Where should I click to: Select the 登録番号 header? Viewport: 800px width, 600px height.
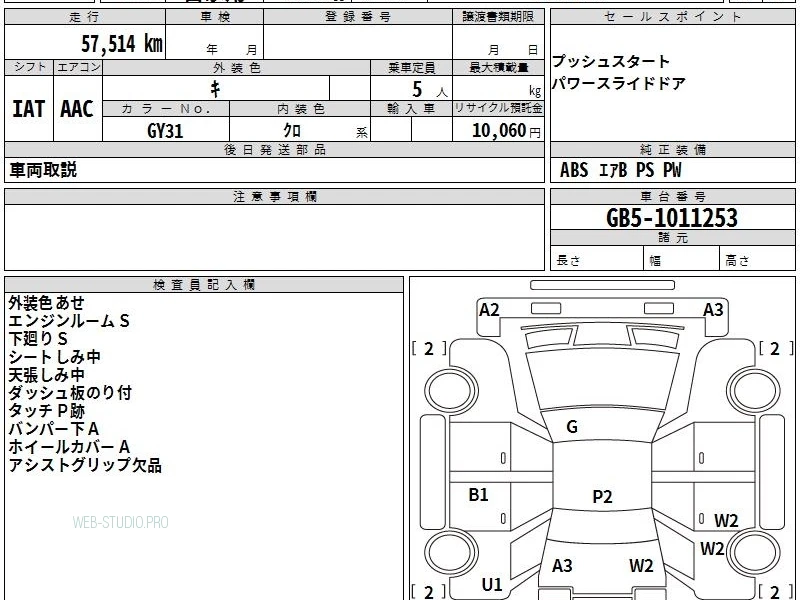tap(358, 17)
